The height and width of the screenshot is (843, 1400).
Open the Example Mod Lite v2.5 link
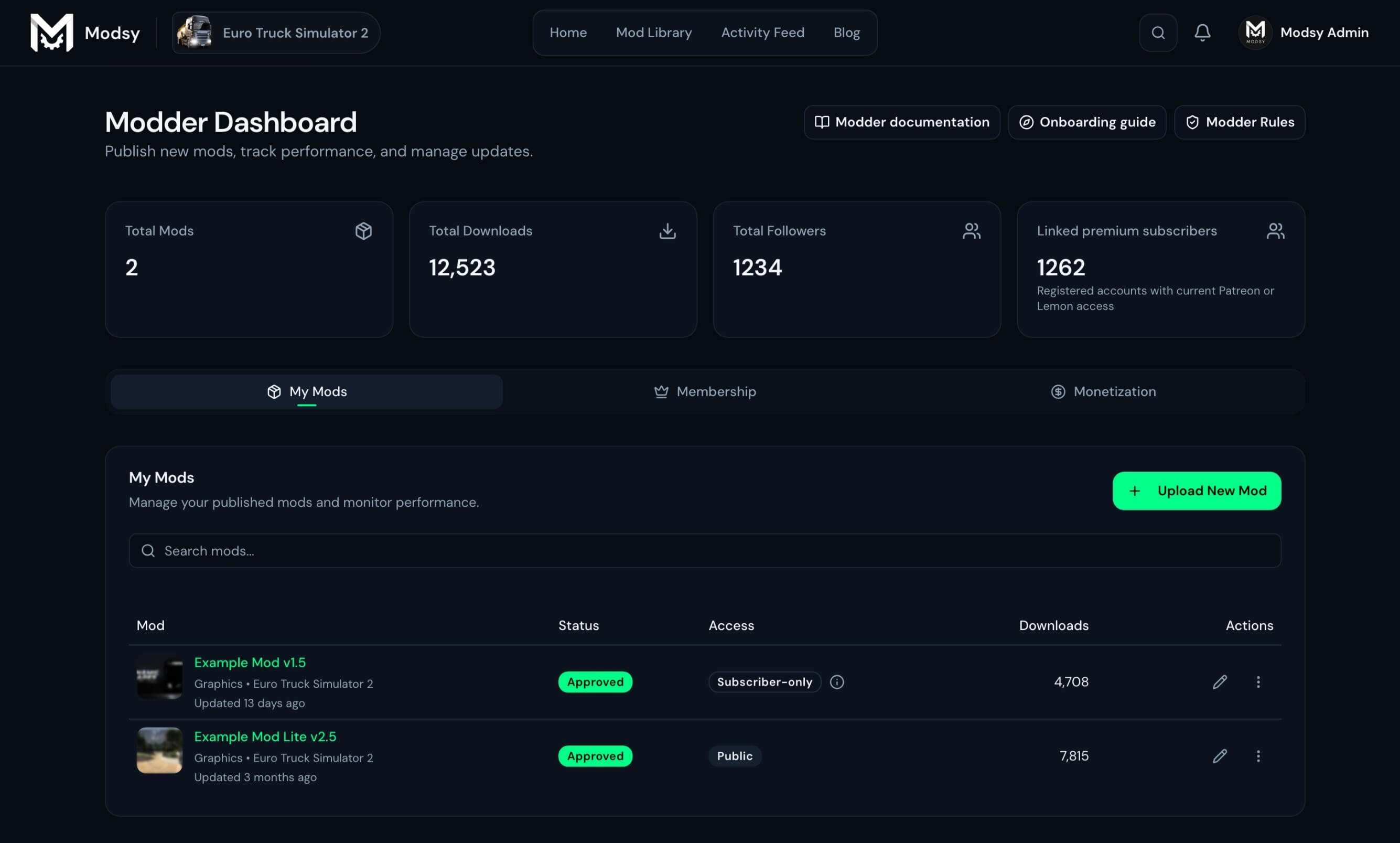point(265,737)
